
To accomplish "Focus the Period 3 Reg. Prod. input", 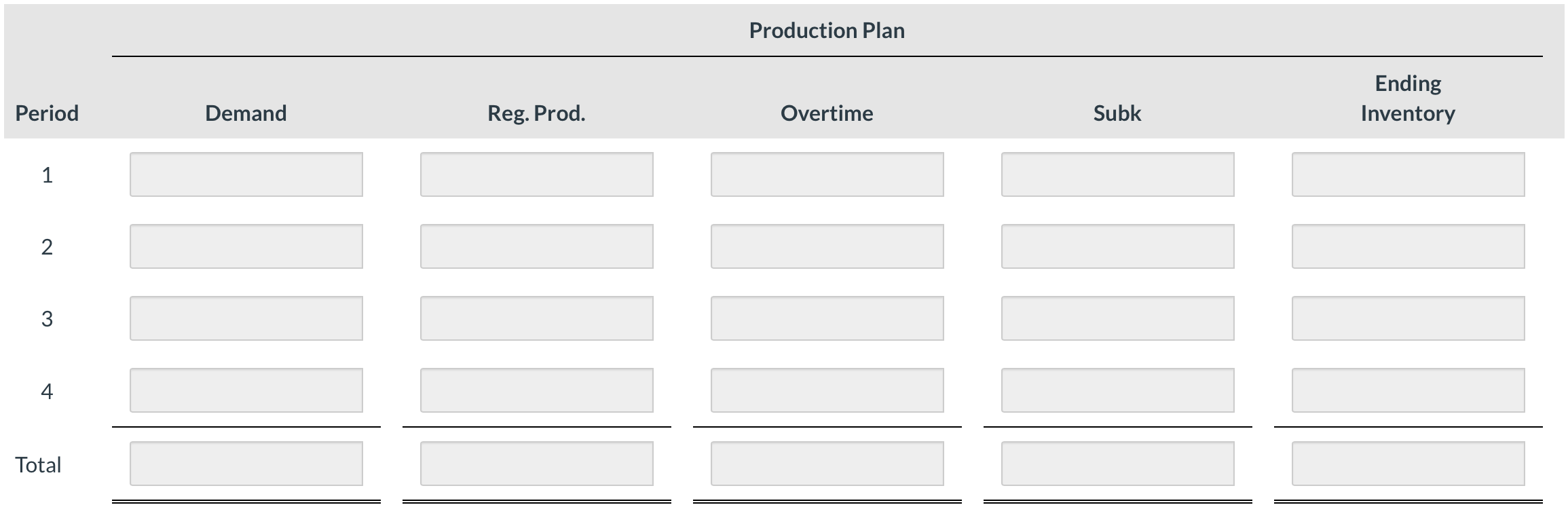I will (x=536, y=318).
